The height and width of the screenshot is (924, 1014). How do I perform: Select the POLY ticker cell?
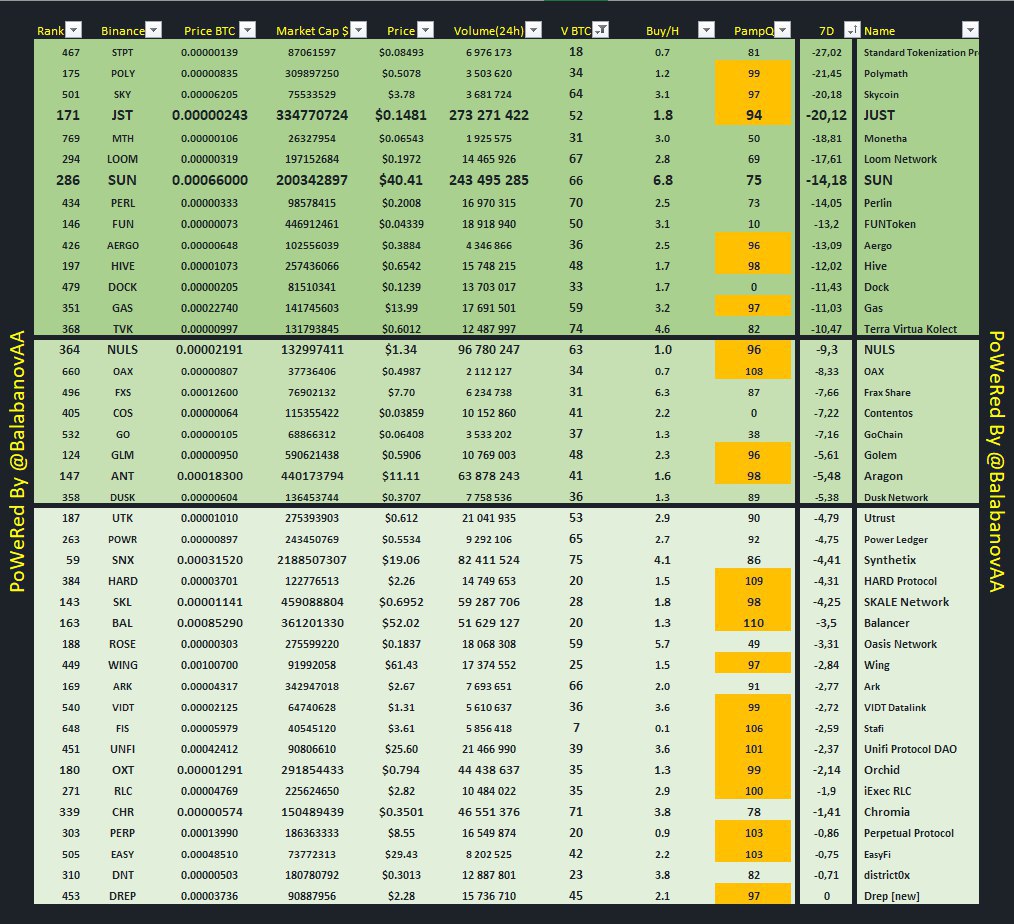tap(122, 74)
